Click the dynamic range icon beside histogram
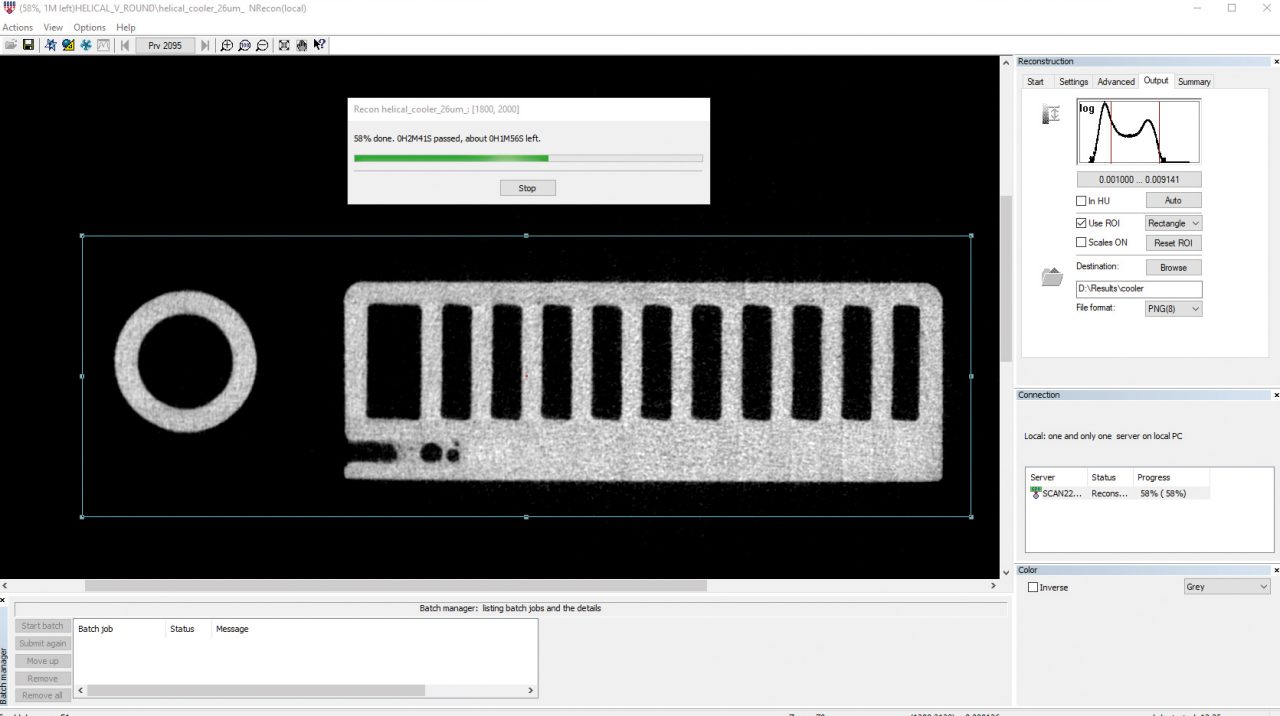Screen dimensions: 1280x716 click(1051, 115)
